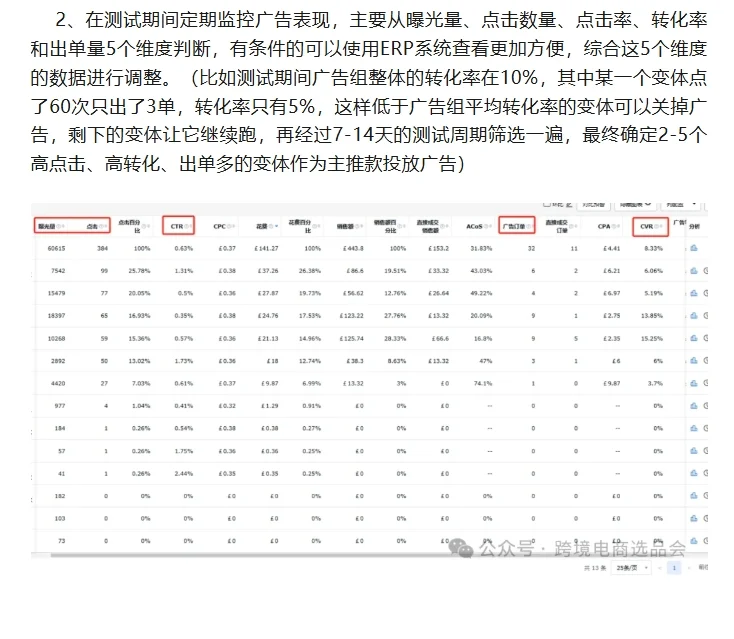Open the analysis icon in the 2892 row

click(694, 360)
